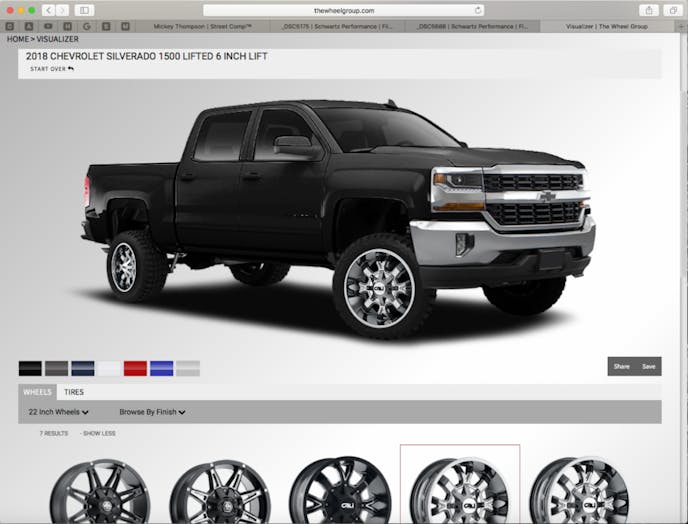Screen dimensions: 688x524
Task: Open the Browse By Finish dropdown
Action: point(152,412)
